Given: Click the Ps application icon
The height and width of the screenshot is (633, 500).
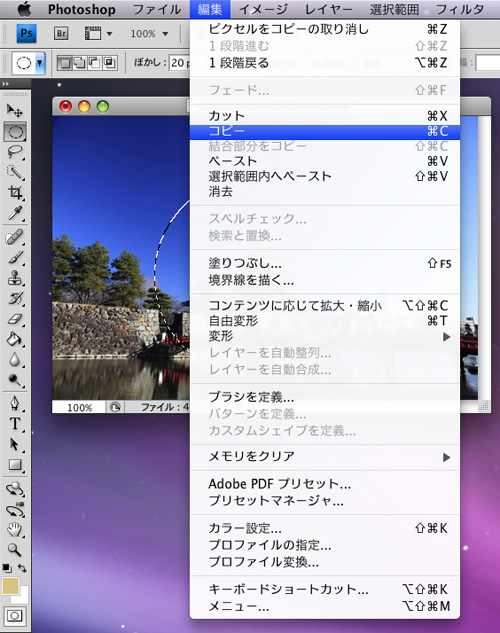Looking at the screenshot, I should (x=27, y=33).
